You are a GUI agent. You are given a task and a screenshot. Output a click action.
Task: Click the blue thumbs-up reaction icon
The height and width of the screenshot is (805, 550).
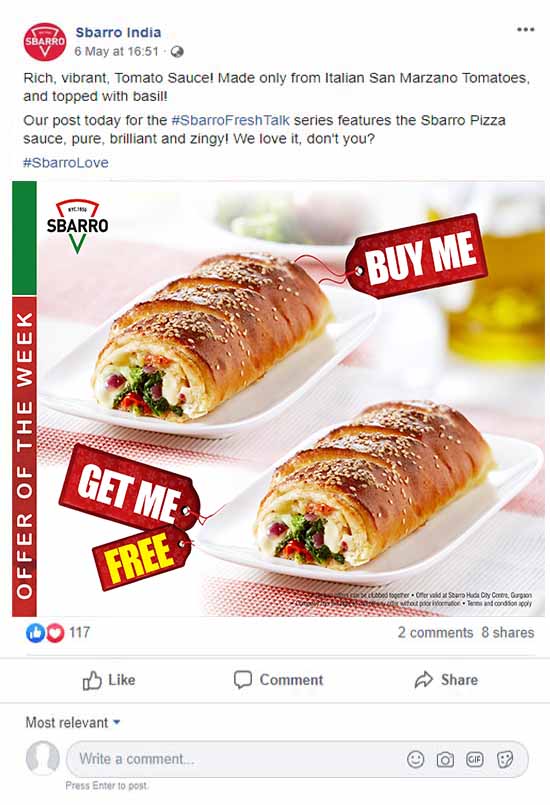(x=35, y=633)
